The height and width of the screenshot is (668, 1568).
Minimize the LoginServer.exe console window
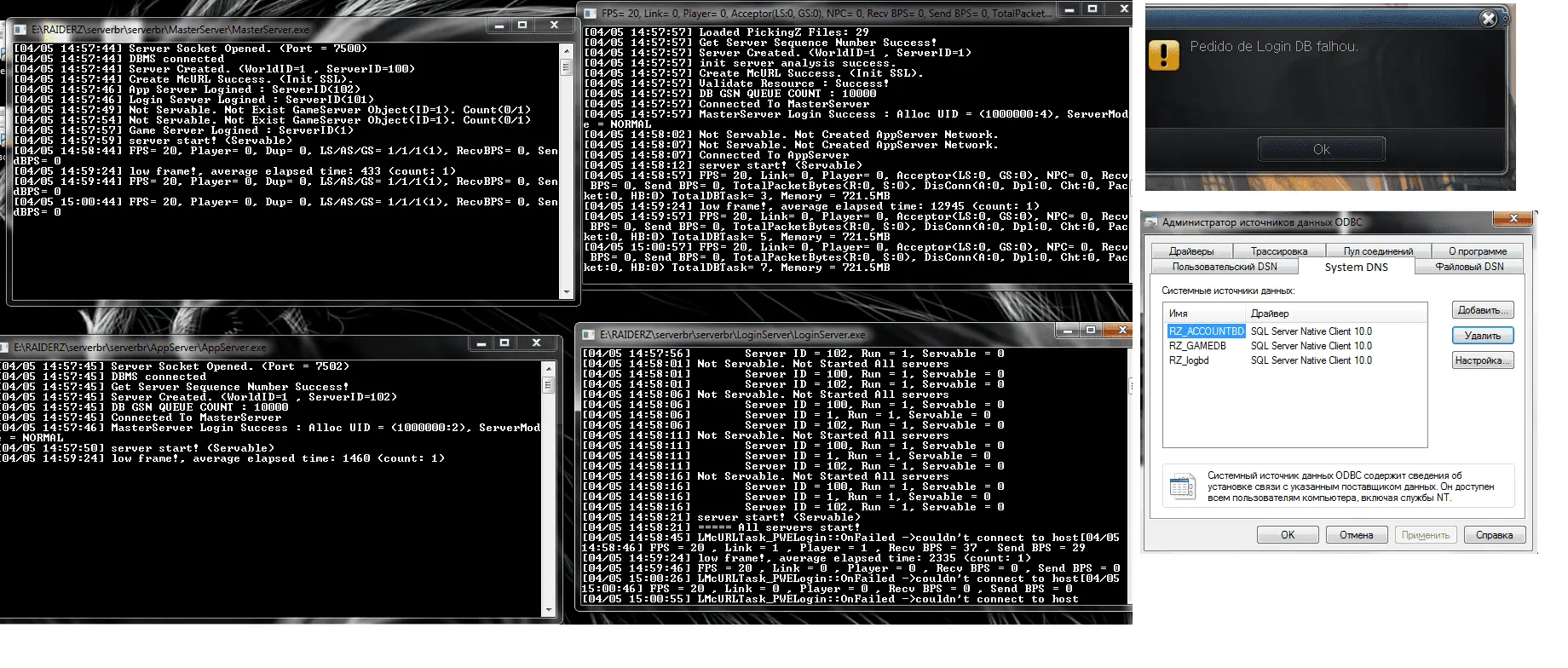coord(1068,330)
